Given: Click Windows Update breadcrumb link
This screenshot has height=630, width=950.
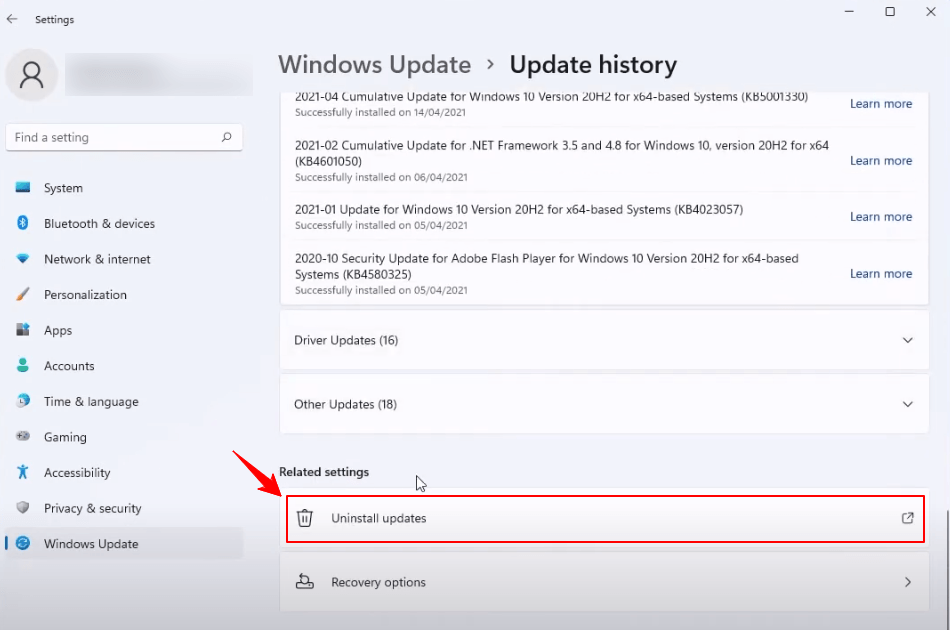Looking at the screenshot, I should pos(374,65).
